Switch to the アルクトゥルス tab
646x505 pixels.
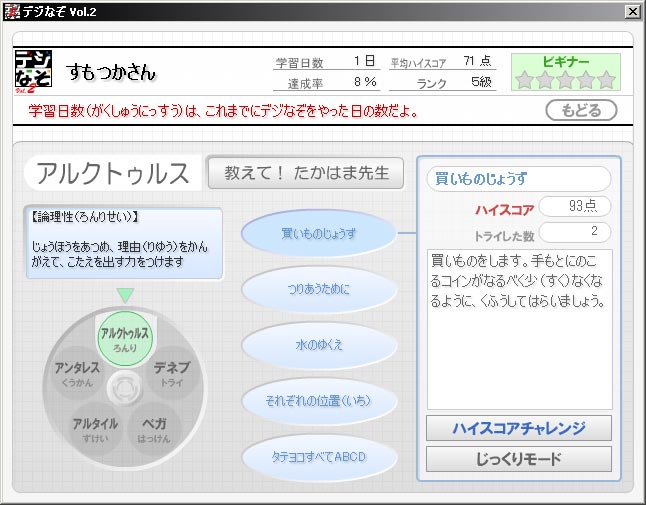coord(112,173)
